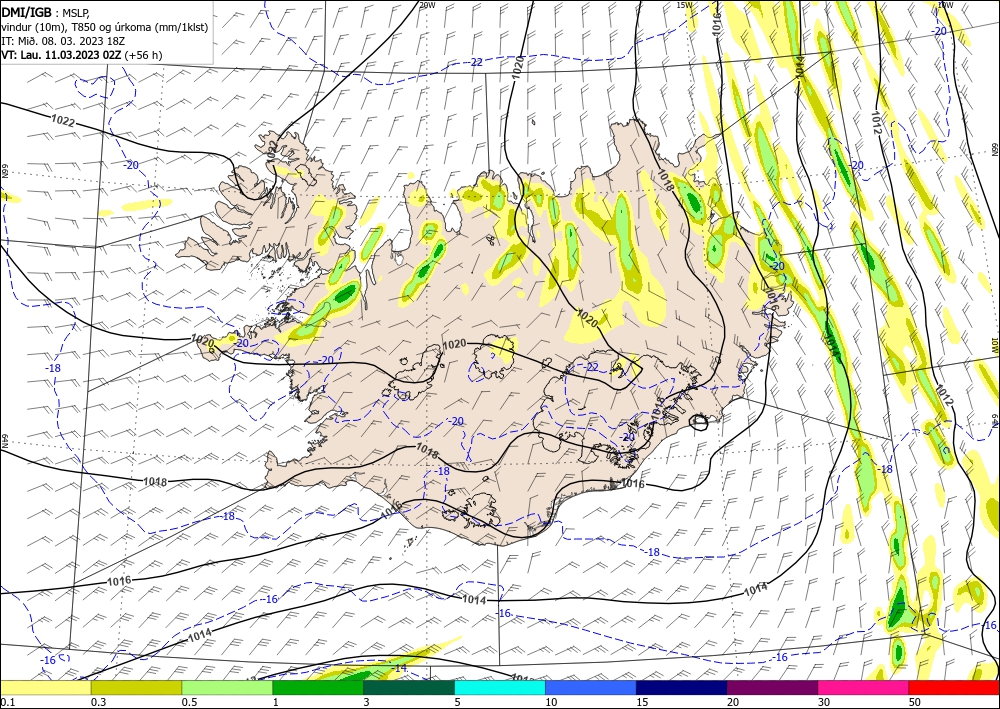The height and width of the screenshot is (709, 1000).
Task: Click the navy 15–20 legend swatch
Action: point(682,687)
